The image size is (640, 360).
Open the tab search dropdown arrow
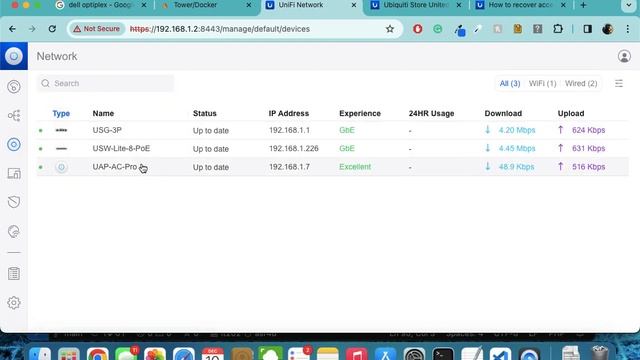coord(629,5)
